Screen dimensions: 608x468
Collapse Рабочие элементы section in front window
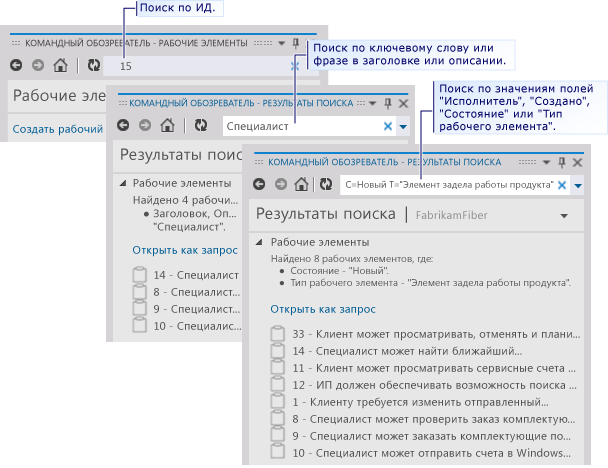259,242
